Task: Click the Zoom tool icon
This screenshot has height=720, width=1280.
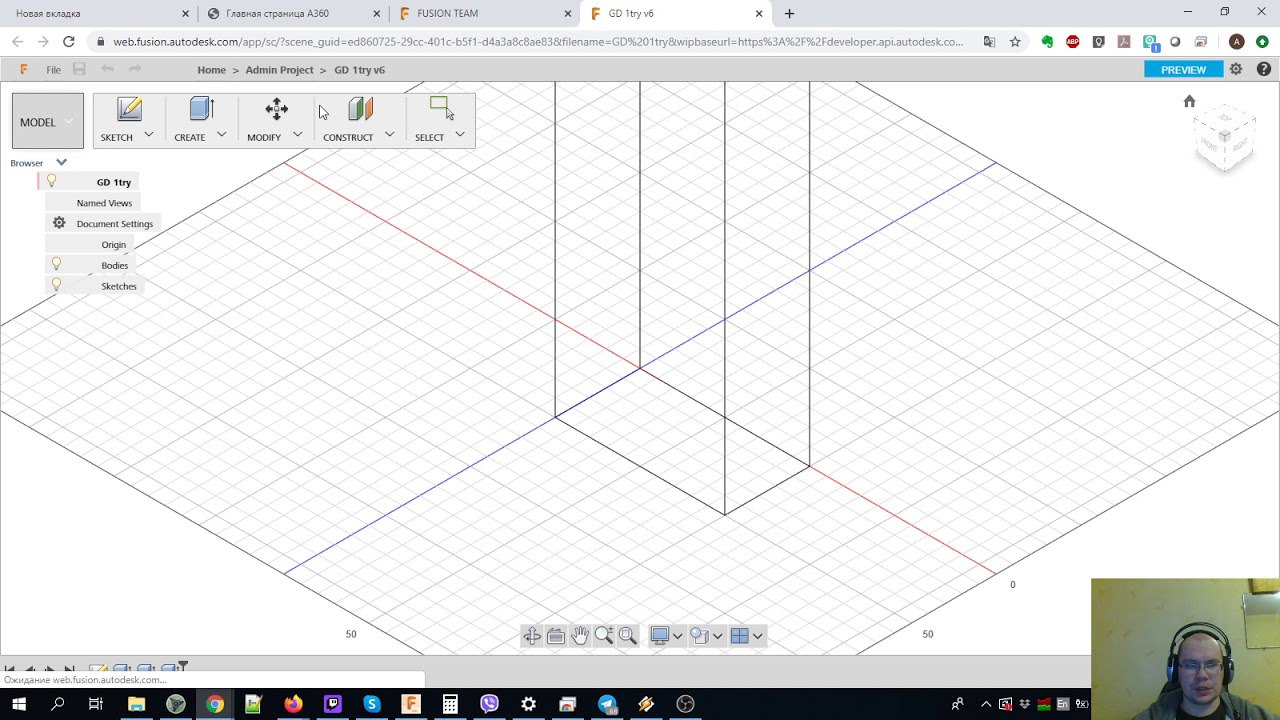Action: [604, 636]
